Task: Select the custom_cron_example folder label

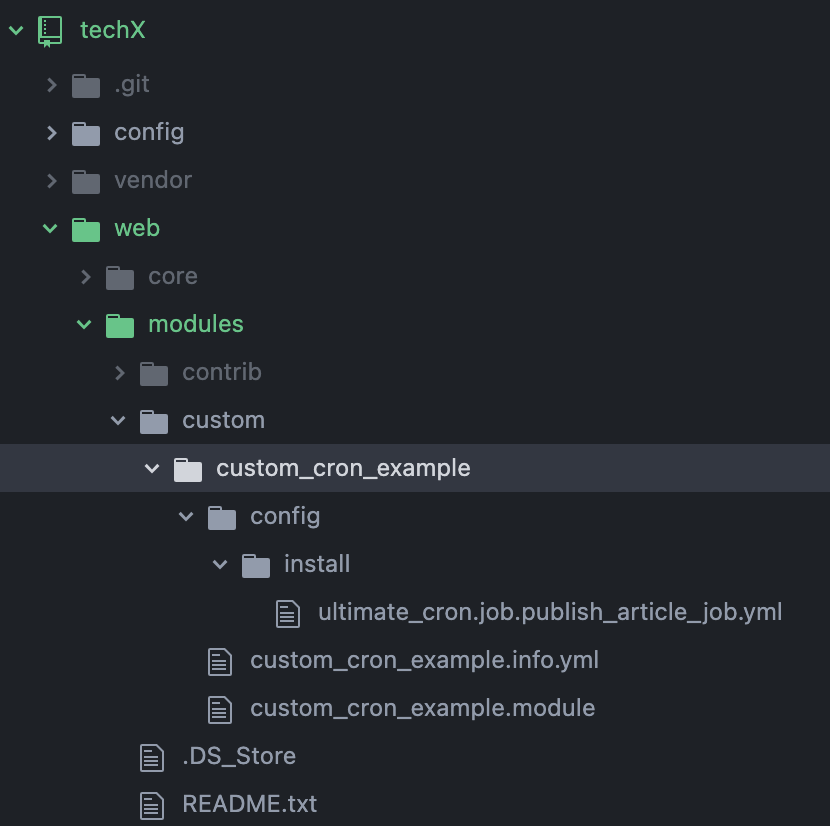Action: point(343,469)
